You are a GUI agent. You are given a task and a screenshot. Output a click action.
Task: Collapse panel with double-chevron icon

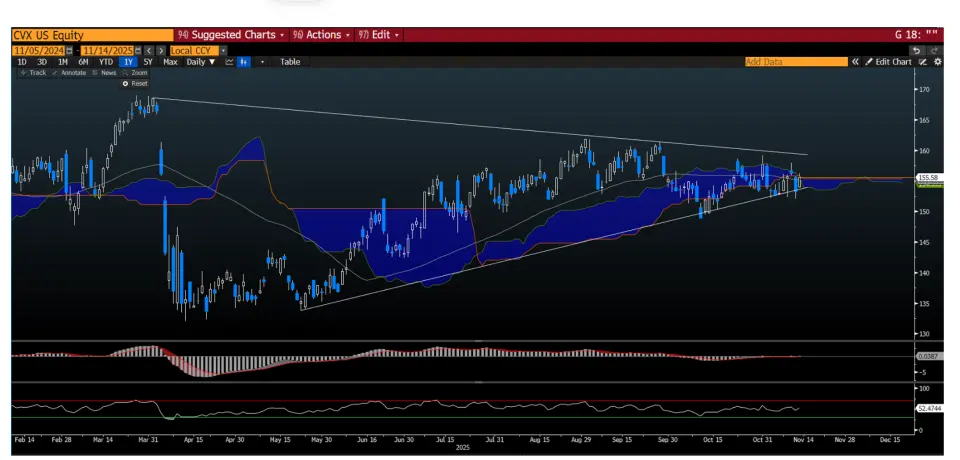point(856,62)
